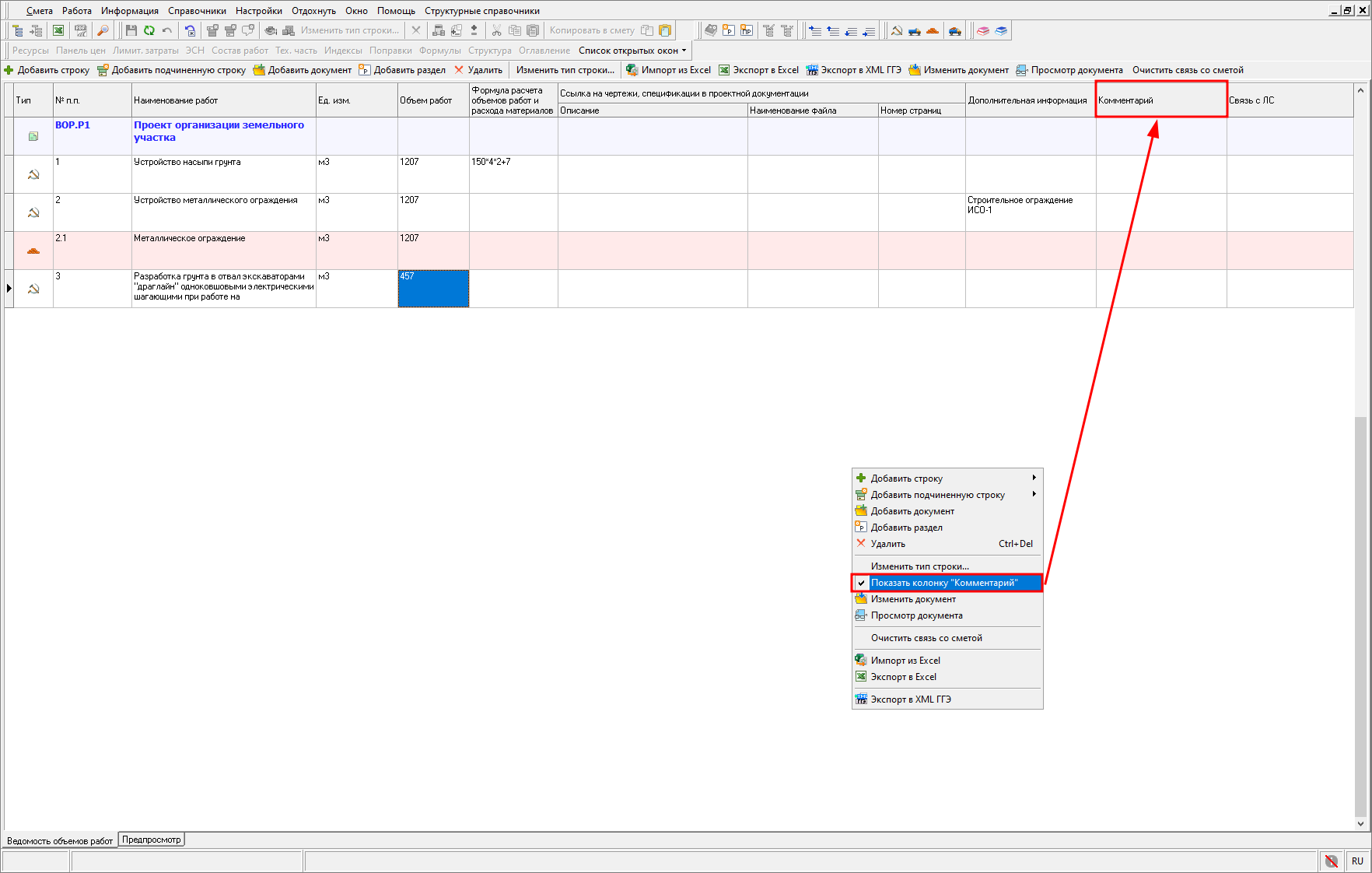Click the green refresh arrows icon
Image resolution: width=1372 pixels, height=873 pixels.
[149, 30]
